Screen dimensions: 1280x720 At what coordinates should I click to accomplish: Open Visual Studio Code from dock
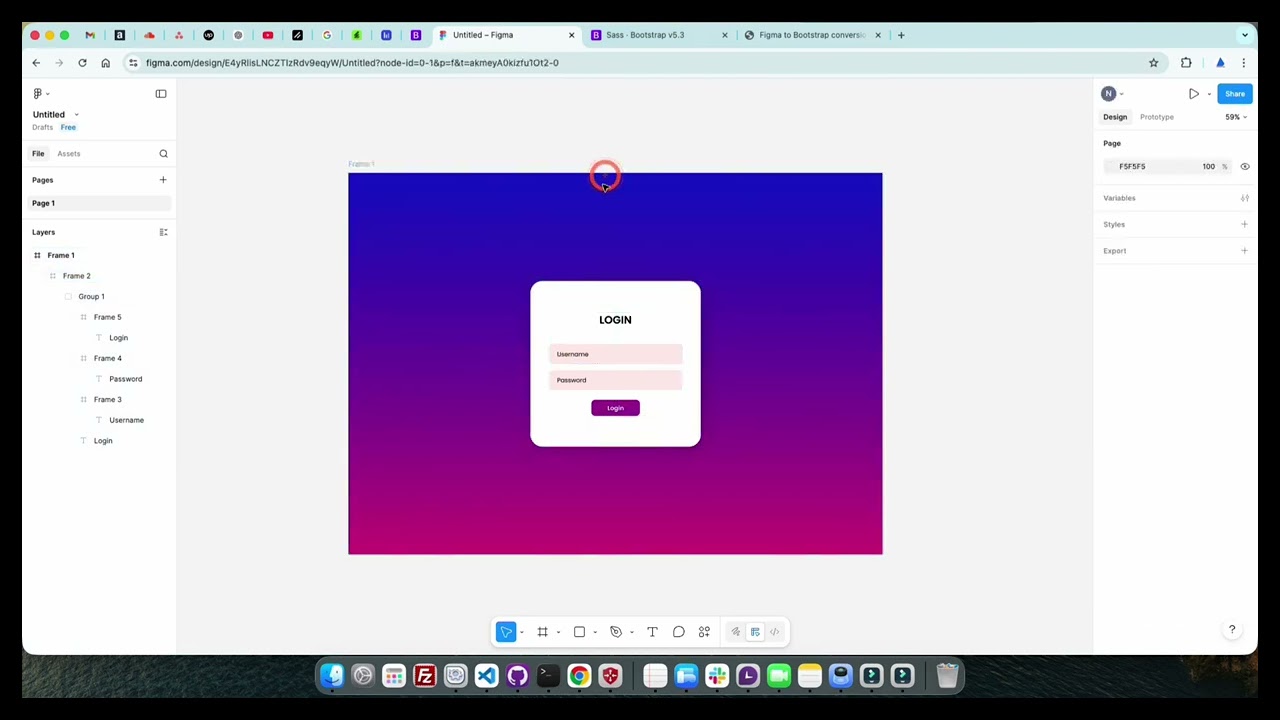486,677
